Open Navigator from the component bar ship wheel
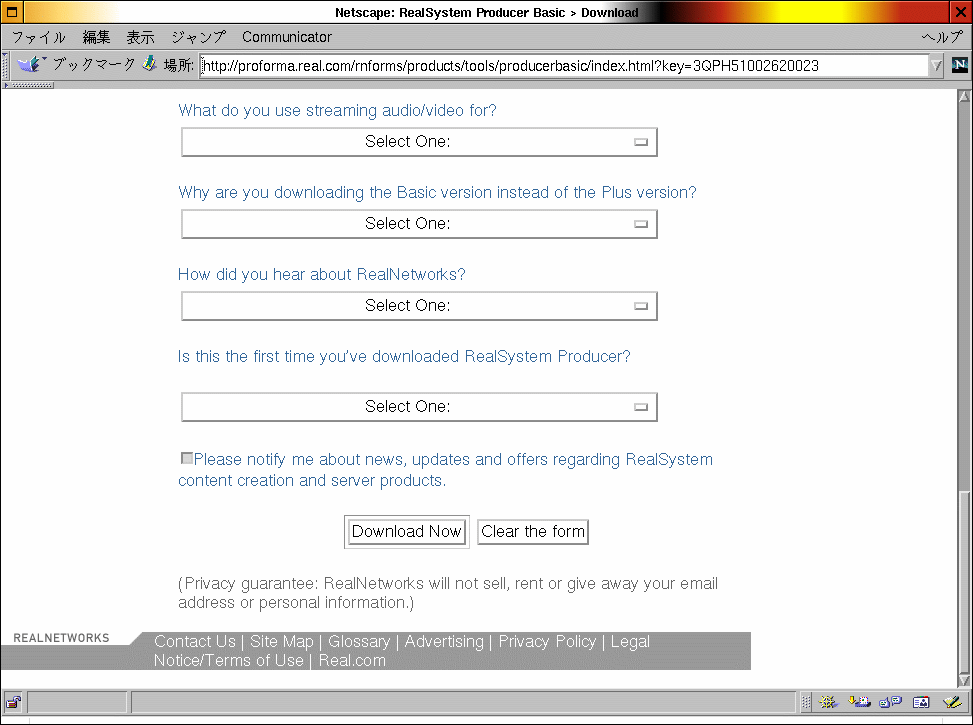This screenshot has height=725, width=973. click(x=828, y=702)
